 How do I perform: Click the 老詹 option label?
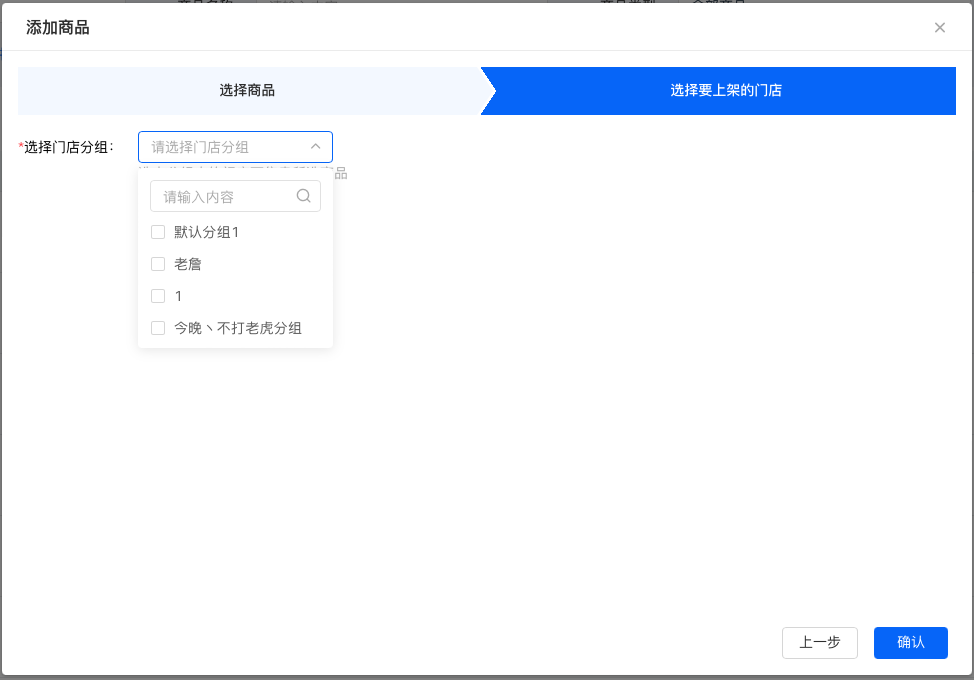click(188, 264)
